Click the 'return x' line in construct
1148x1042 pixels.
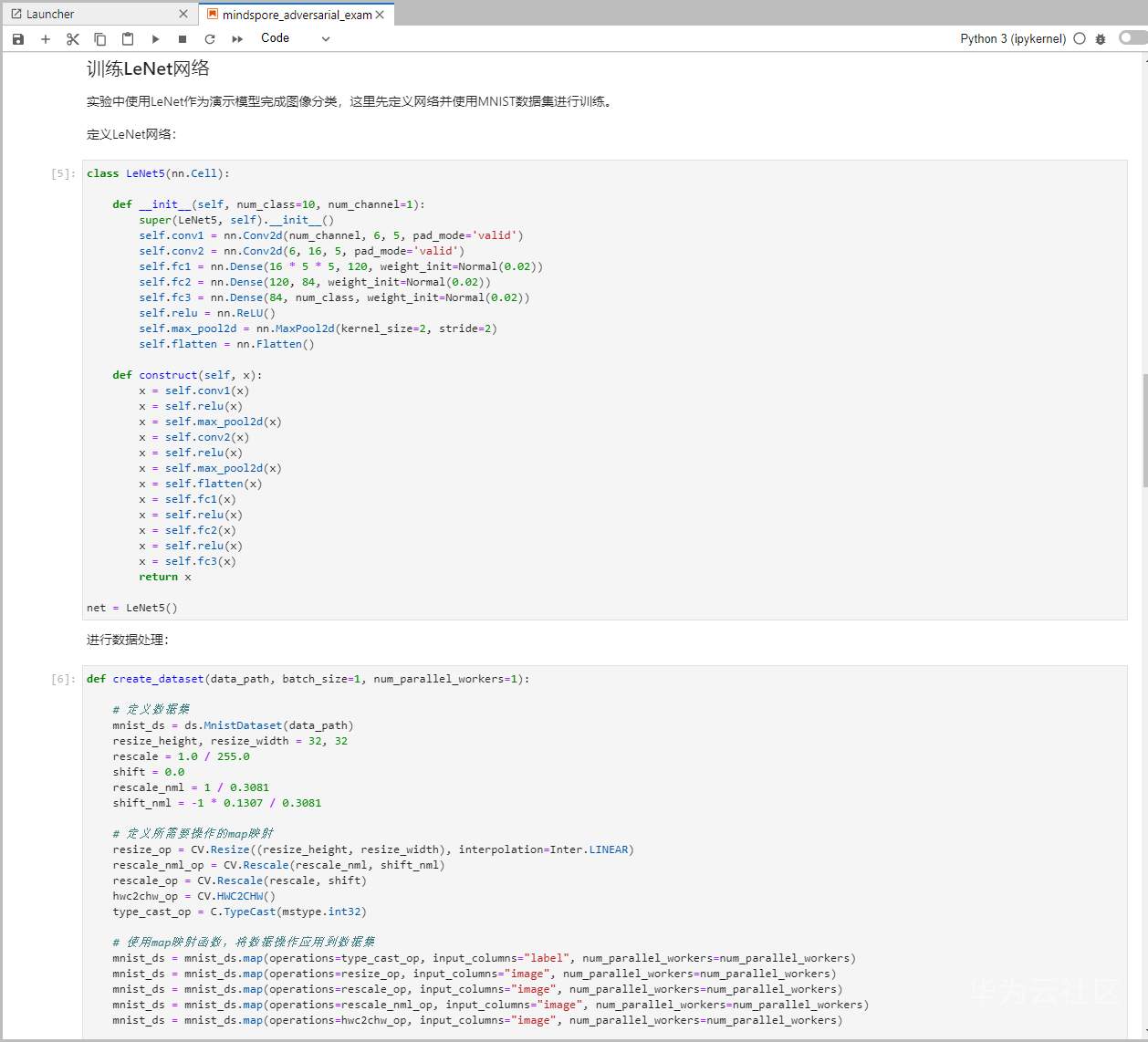click(x=165, y=577)
